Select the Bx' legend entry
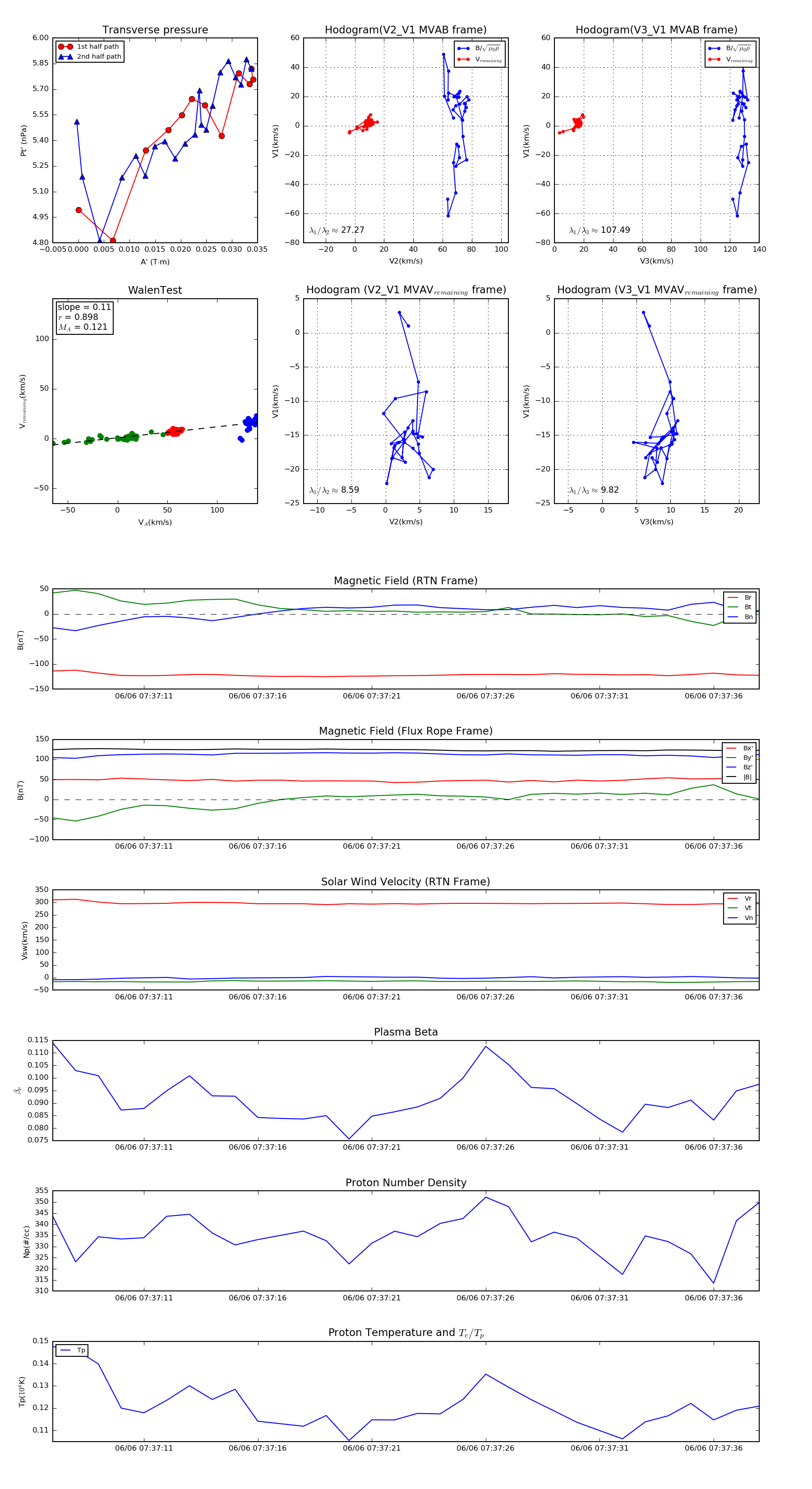Image resolution: width=812 pixels, height=1489 pixels. (739, 748)
